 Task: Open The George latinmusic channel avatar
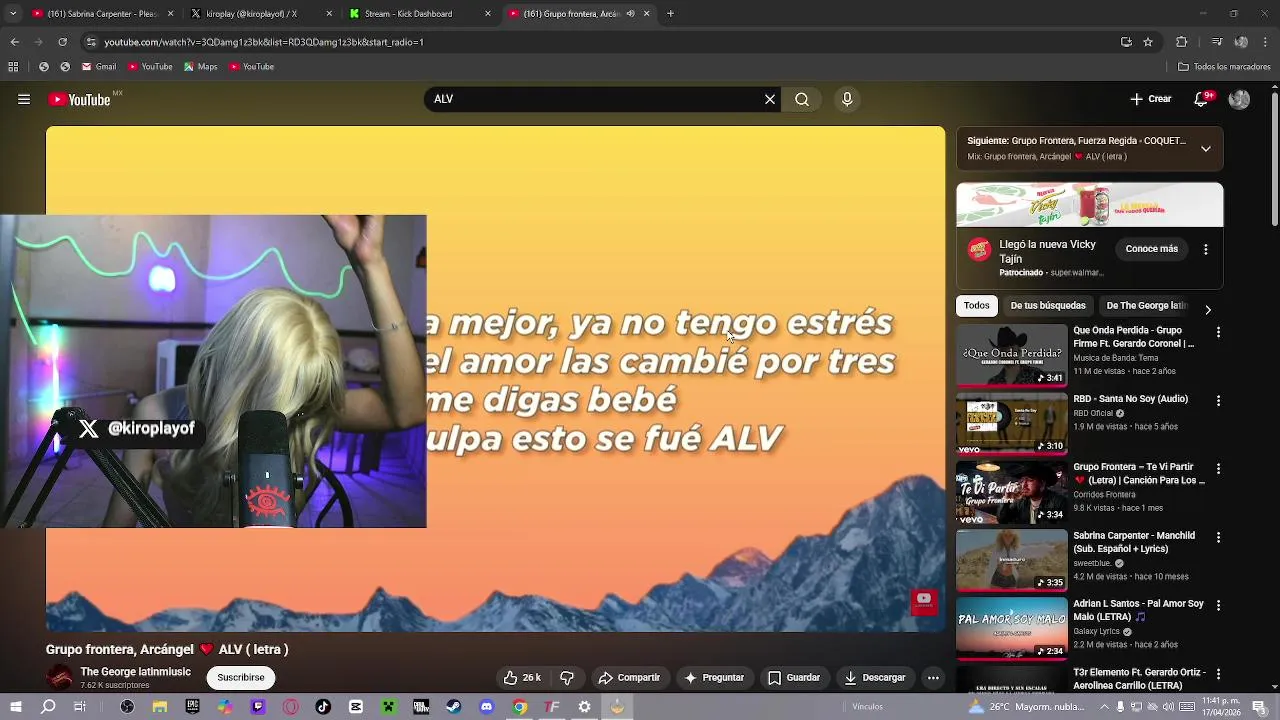click(x=59, y=677)
